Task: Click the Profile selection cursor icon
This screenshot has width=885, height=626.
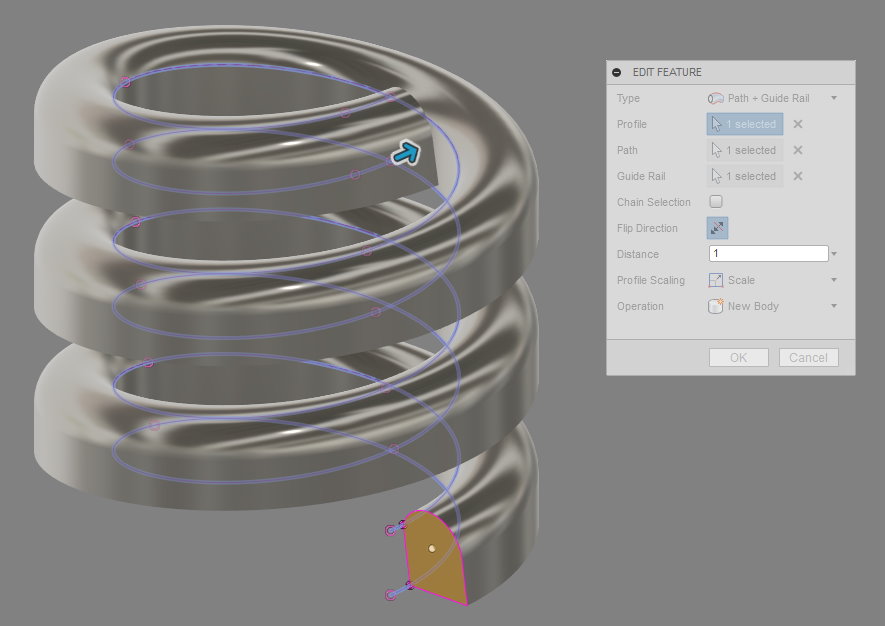Action: tap(716, 124)
